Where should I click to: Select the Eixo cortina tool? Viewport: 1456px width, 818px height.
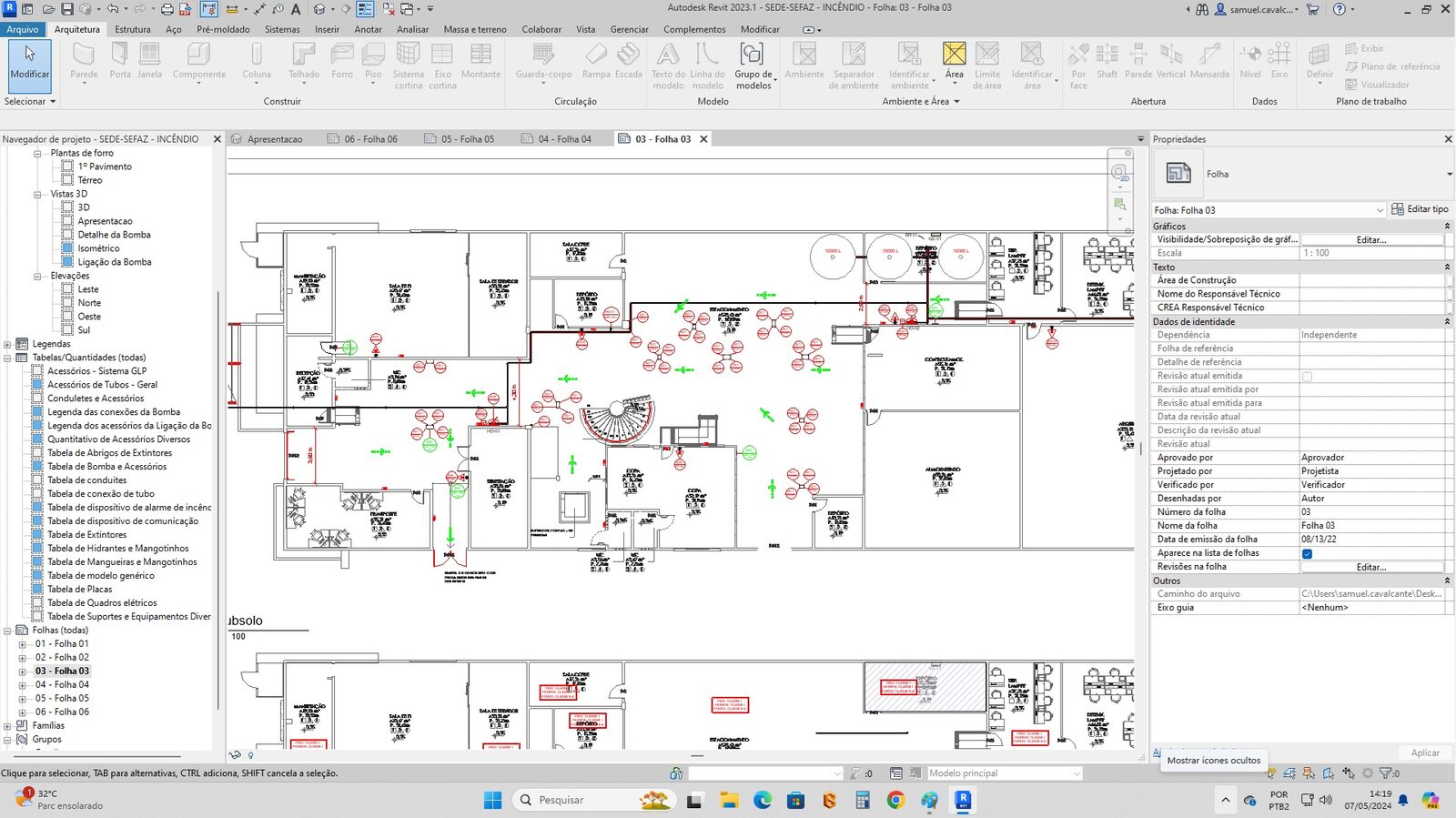(442, 66)
